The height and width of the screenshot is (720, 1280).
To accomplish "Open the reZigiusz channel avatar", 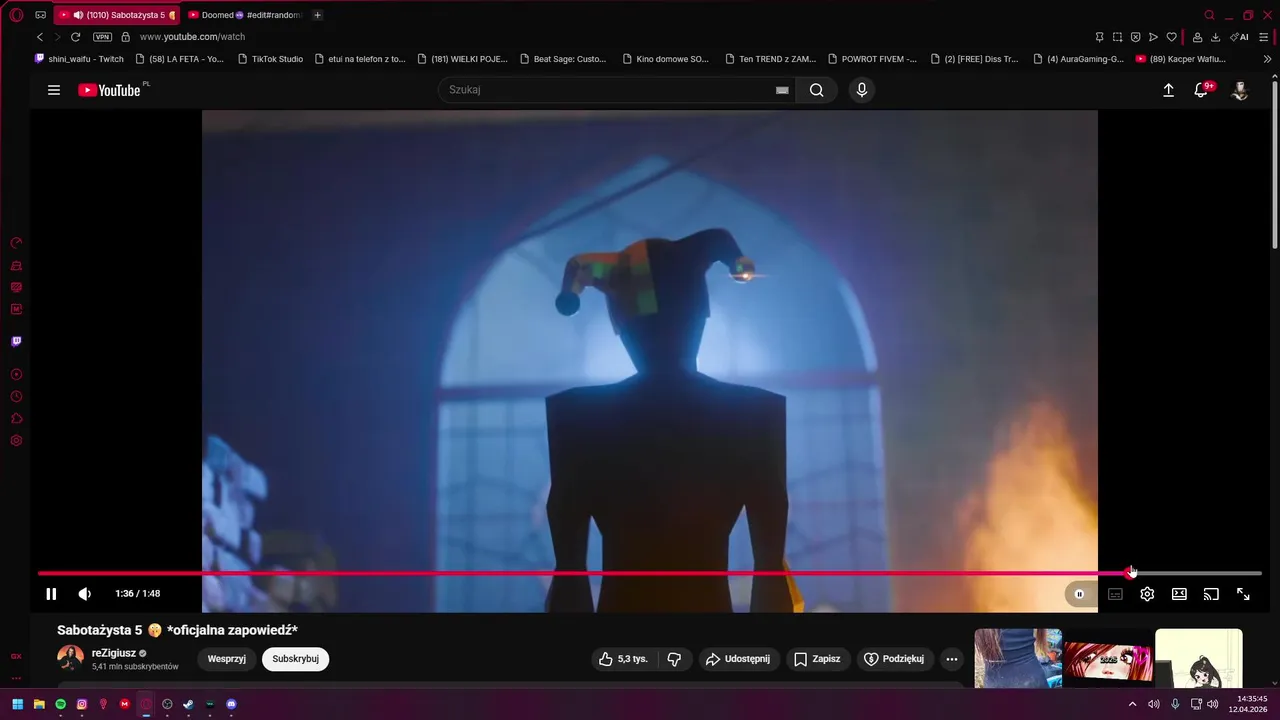I will point(71,658).
